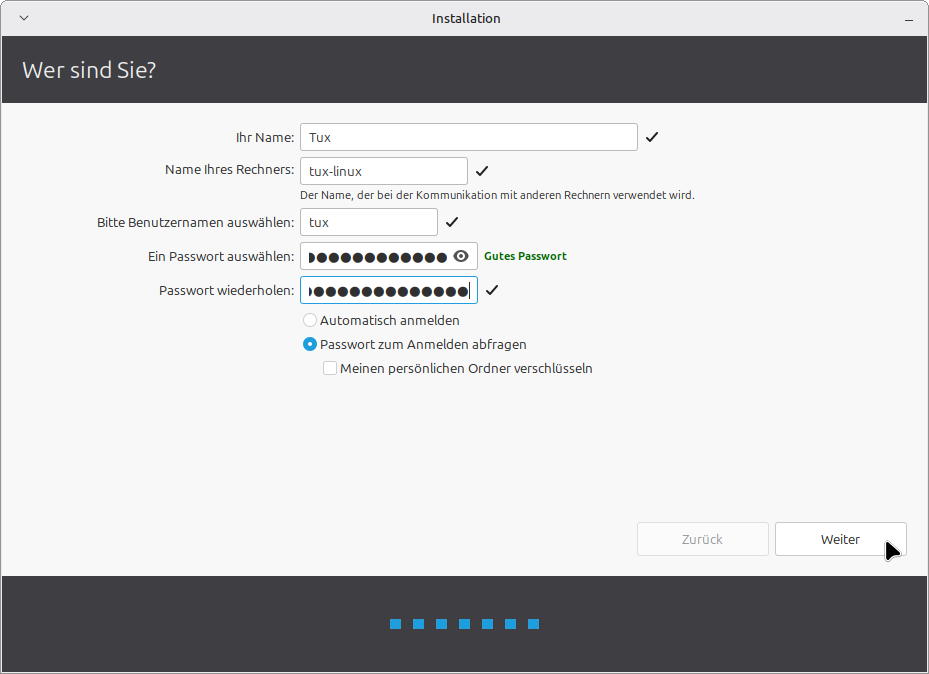Reveal the password with the eye icon
This screenshot has height=674, width=929.
coord(461,257)
